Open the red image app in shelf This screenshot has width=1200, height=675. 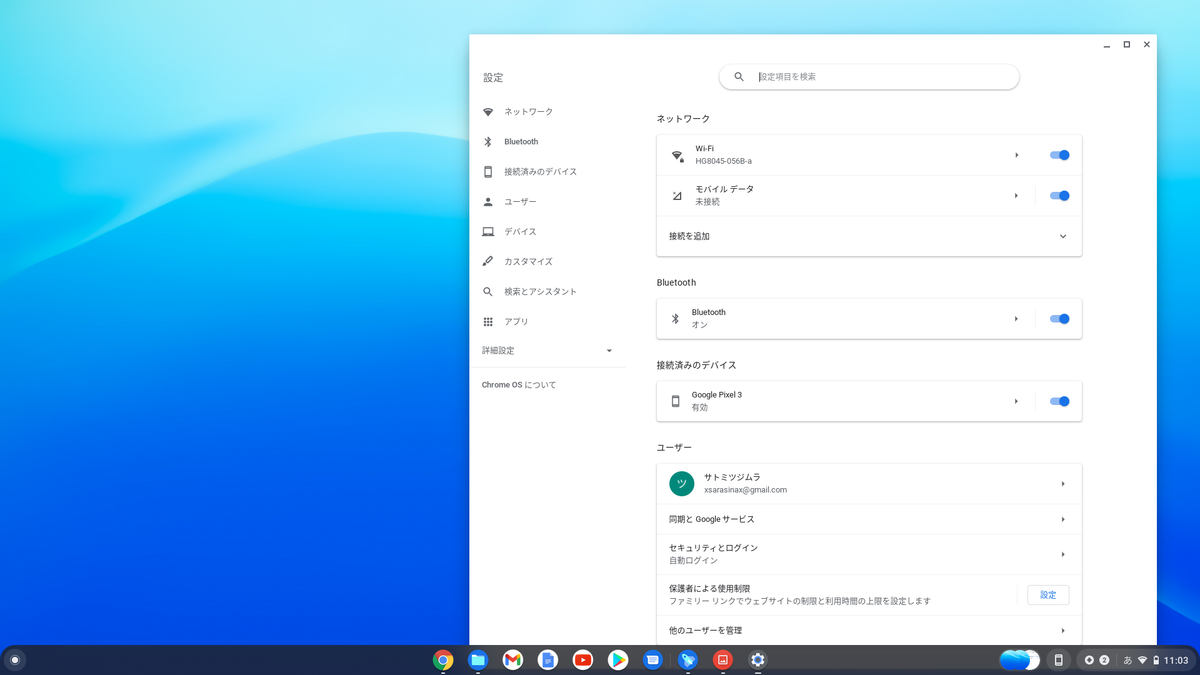(723, 660)
